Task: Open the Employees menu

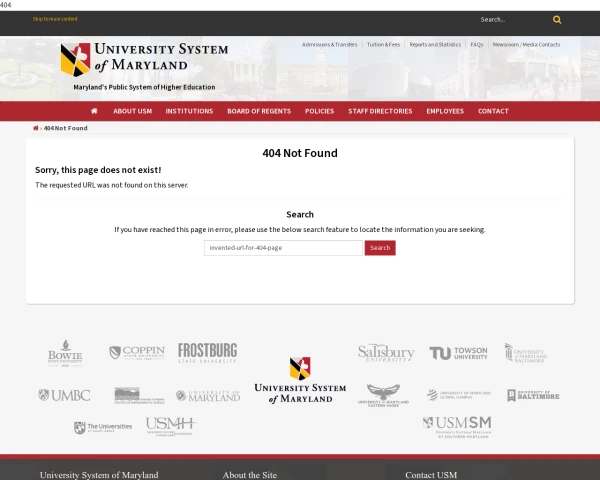Action: coord(445,111)
